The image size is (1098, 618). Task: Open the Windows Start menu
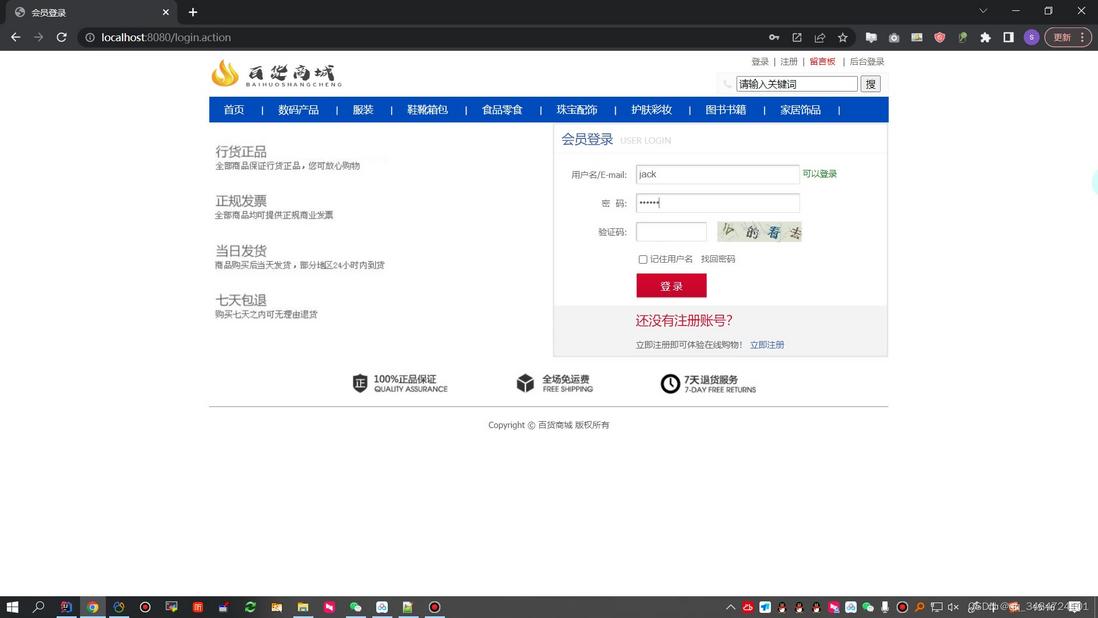click(x=12, y=607)
